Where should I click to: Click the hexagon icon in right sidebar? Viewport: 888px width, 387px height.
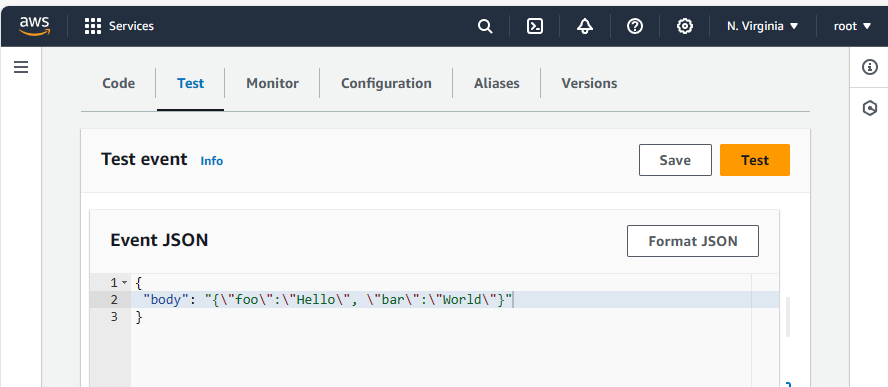870,108
